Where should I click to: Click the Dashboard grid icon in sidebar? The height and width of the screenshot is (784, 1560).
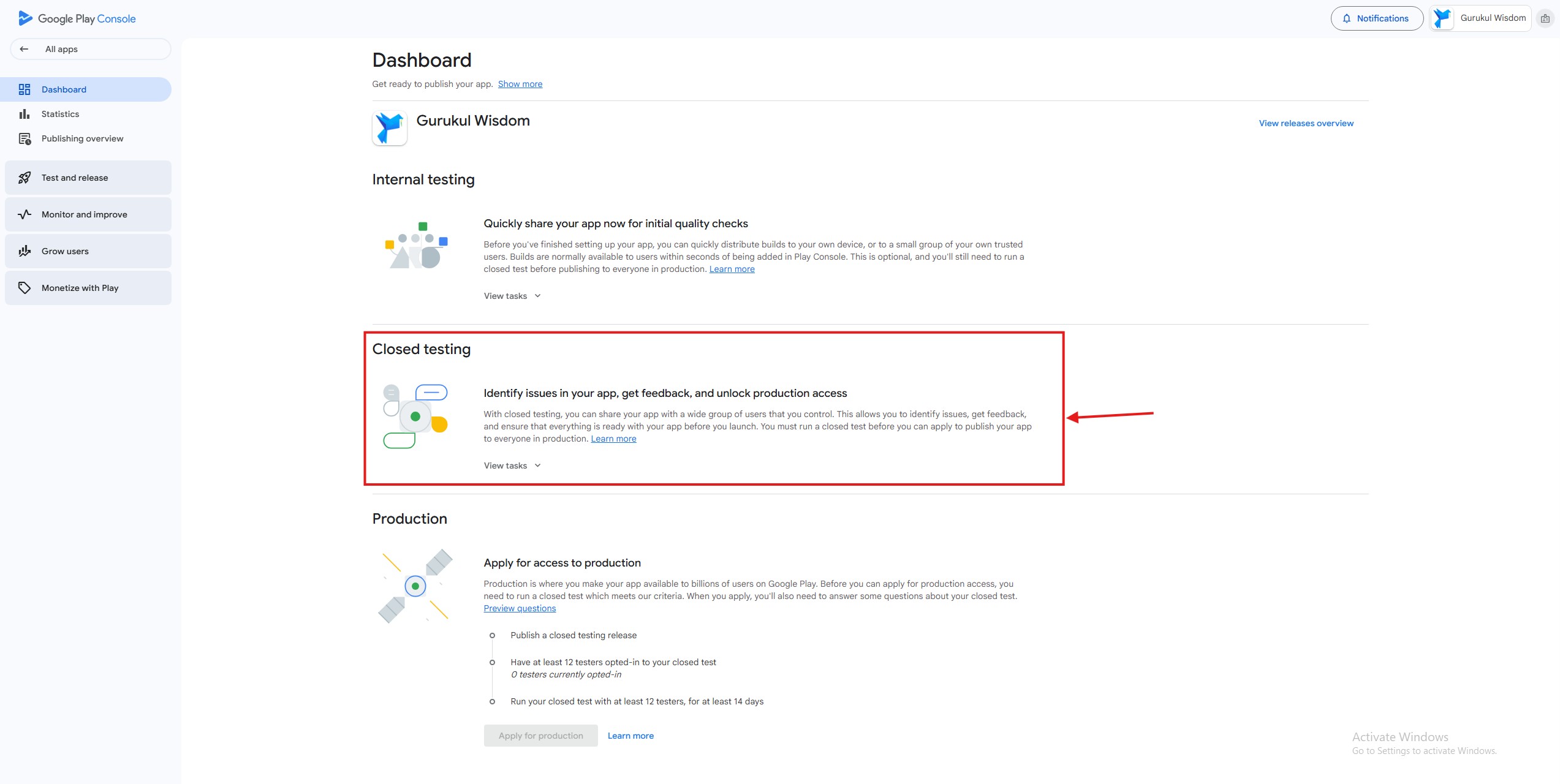pos(25,89)
